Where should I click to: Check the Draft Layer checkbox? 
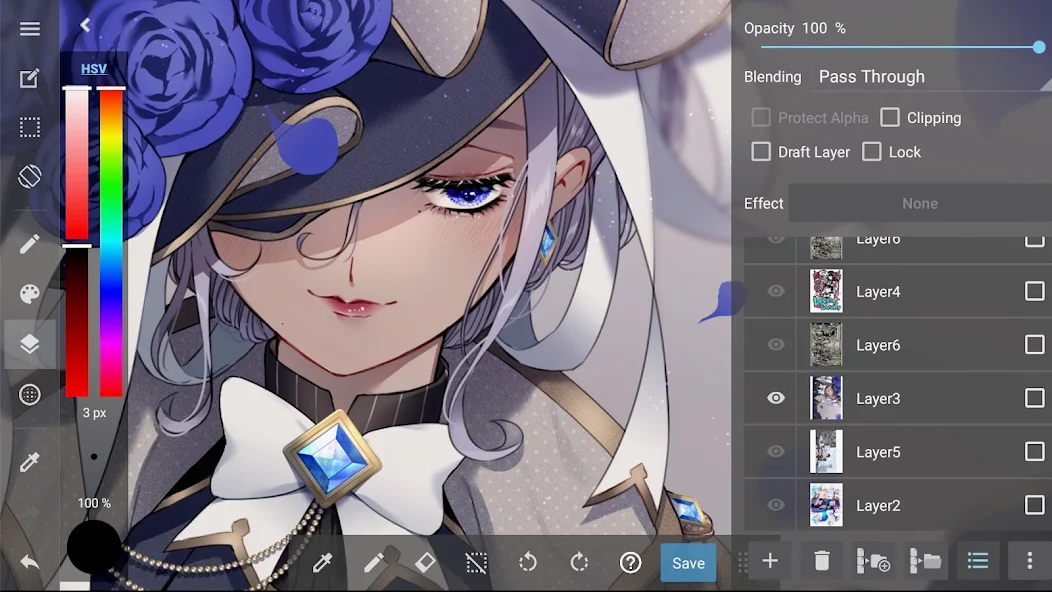[761, 152]
